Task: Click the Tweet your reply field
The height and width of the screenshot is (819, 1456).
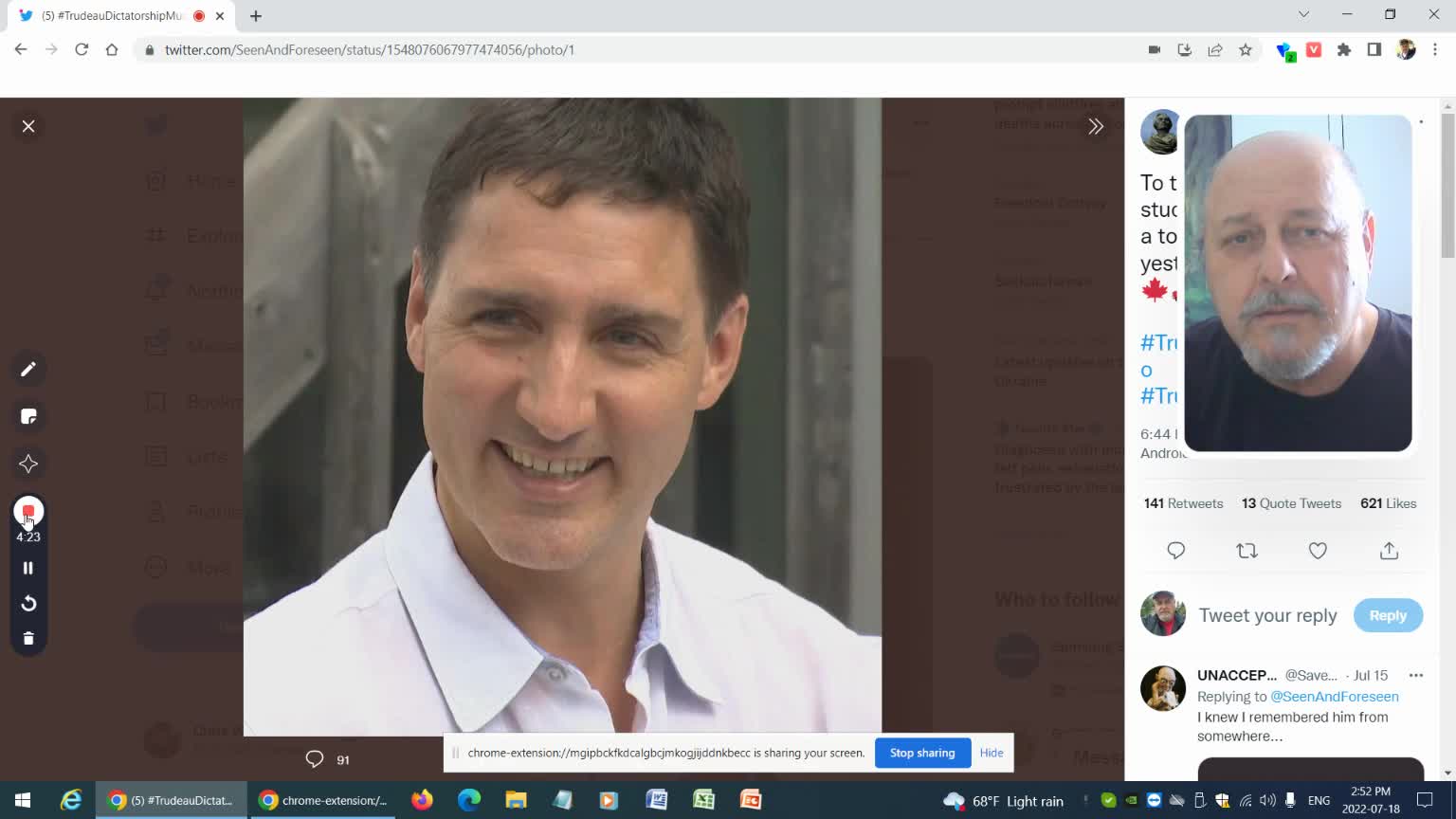Action: coord(1268,615)
